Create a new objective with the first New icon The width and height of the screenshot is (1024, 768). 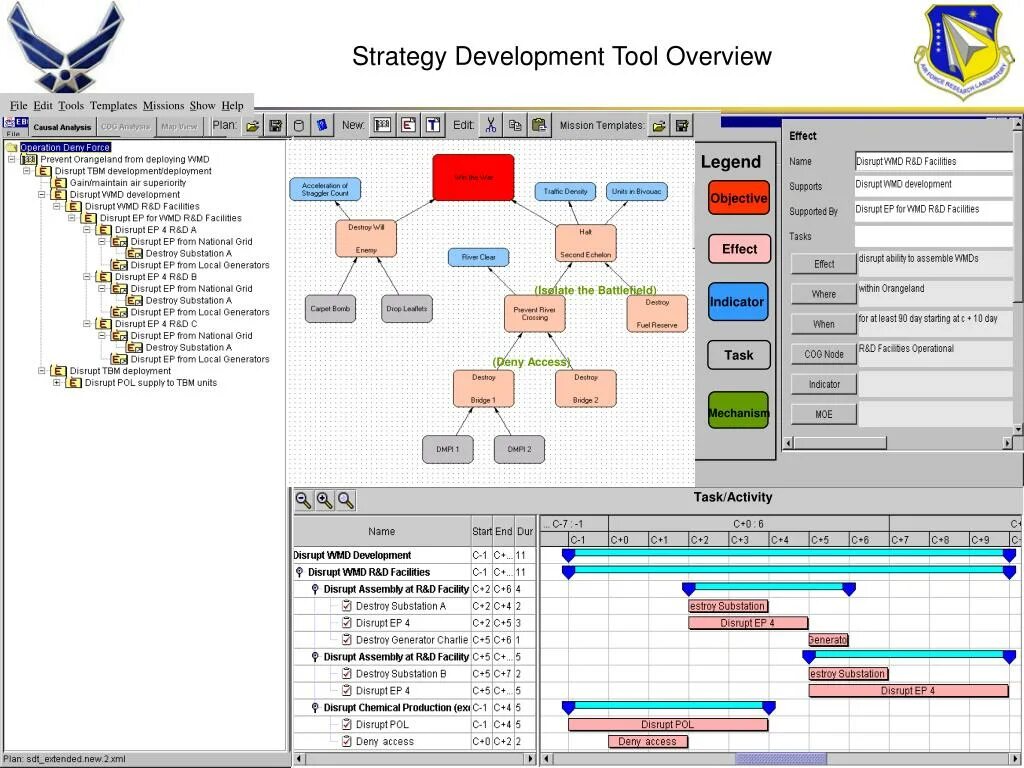point(382,125)
